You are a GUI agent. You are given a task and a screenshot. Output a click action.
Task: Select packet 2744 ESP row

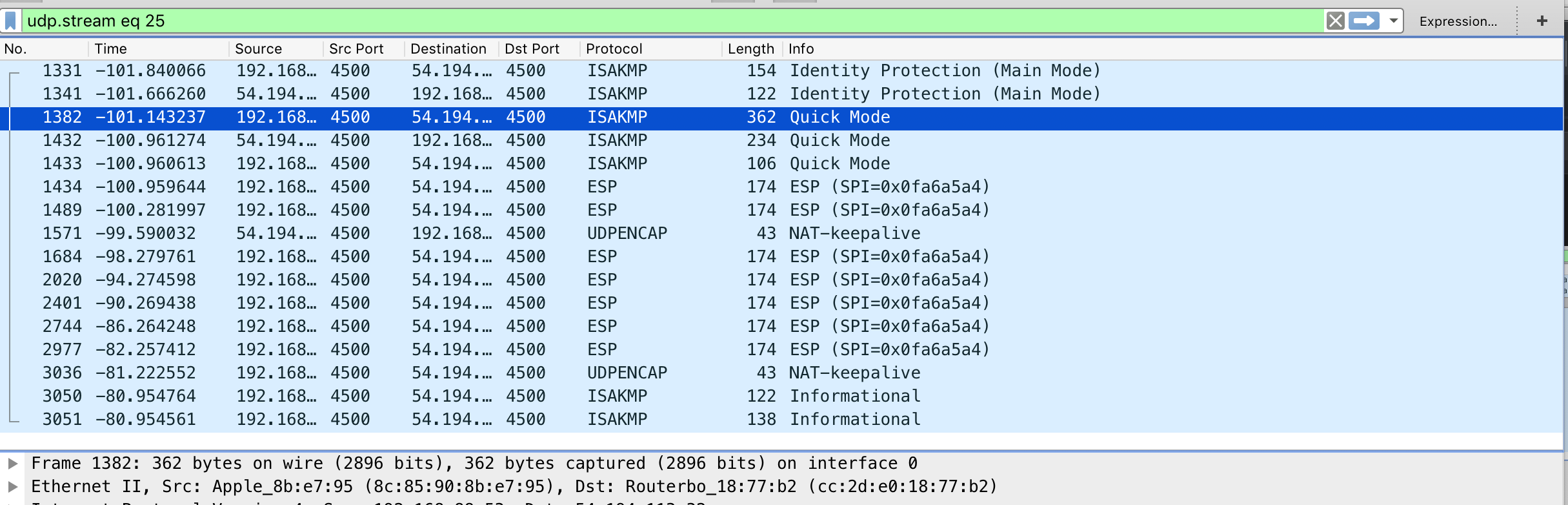[781, 327]
